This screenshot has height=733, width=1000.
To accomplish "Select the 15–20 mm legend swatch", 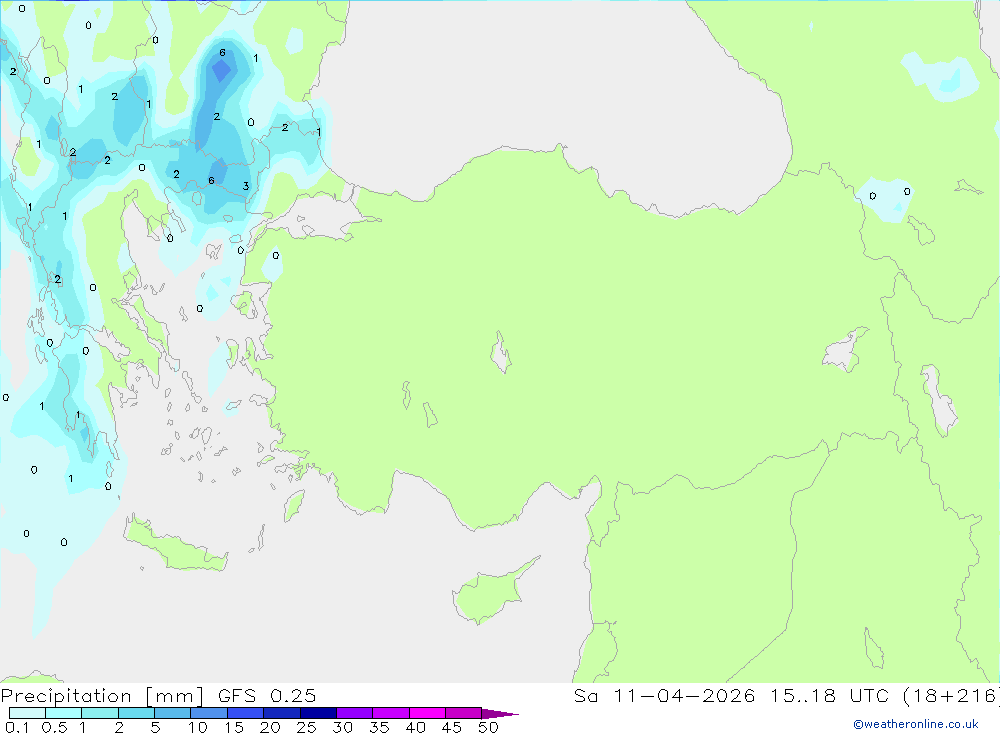I will tap(245, 713).
